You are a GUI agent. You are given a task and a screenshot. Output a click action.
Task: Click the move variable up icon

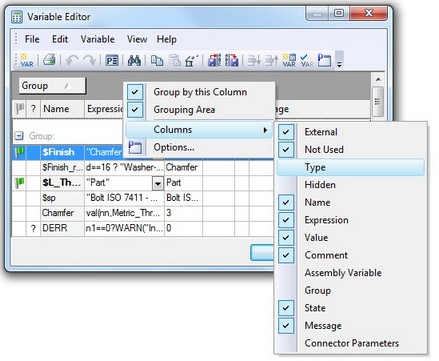(272, 61)
